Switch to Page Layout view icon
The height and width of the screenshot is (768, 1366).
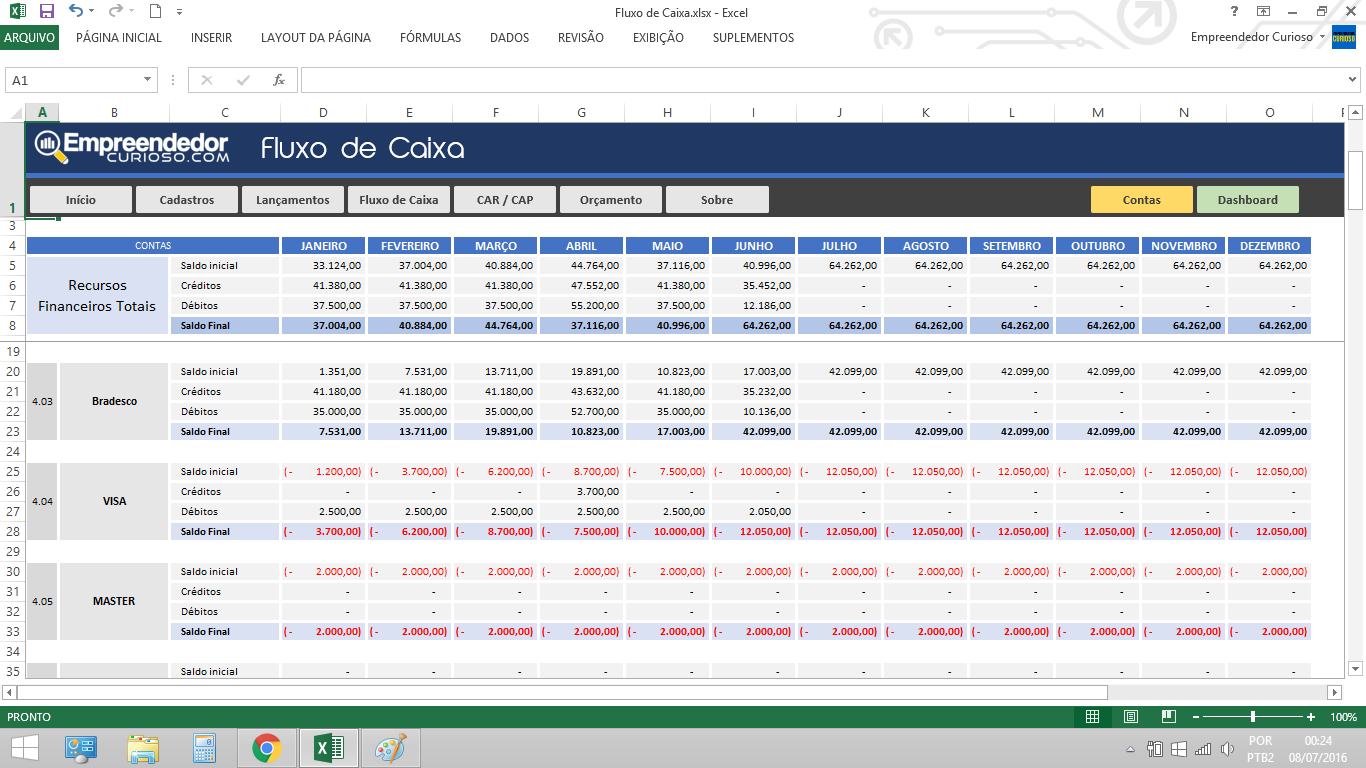point(1130,717)
